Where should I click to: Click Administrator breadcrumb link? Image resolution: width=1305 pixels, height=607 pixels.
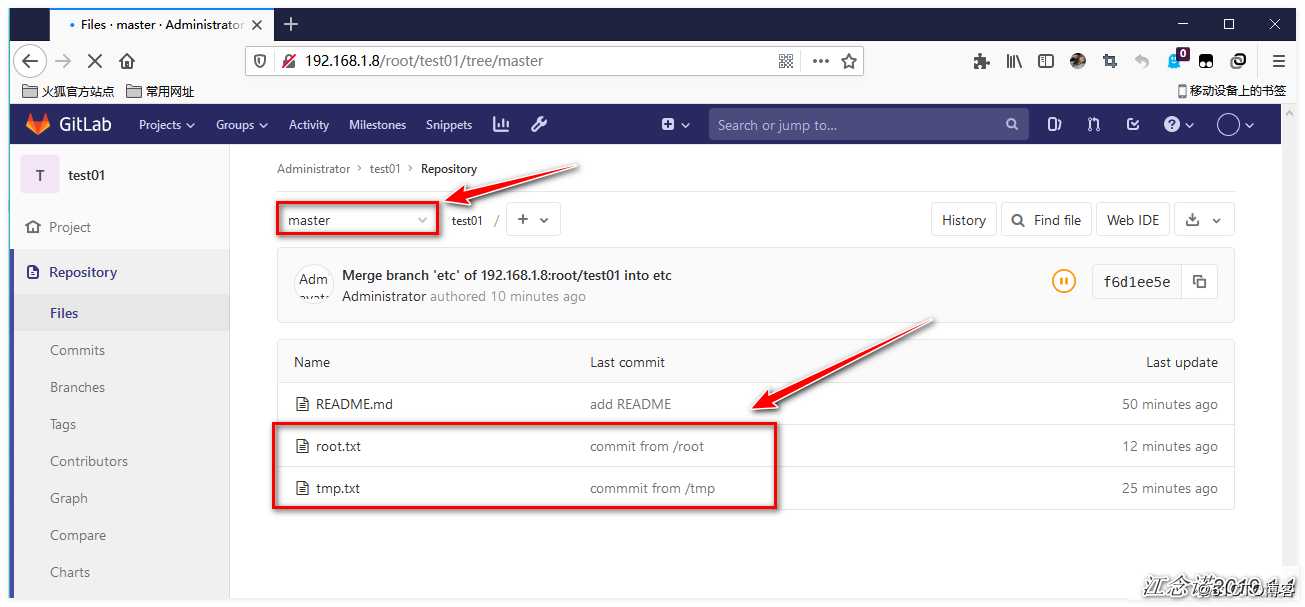point(314,169)
